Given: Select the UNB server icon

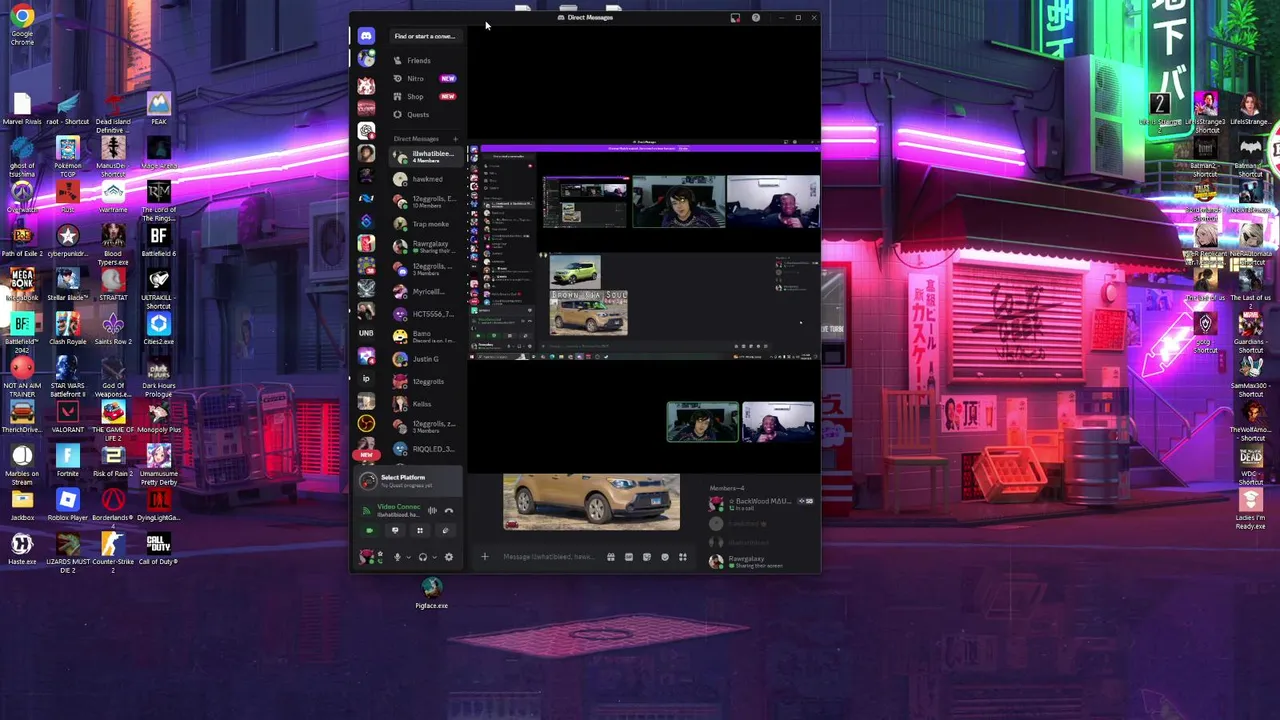Looking at the screenshot, I should [x=367, y=333].
